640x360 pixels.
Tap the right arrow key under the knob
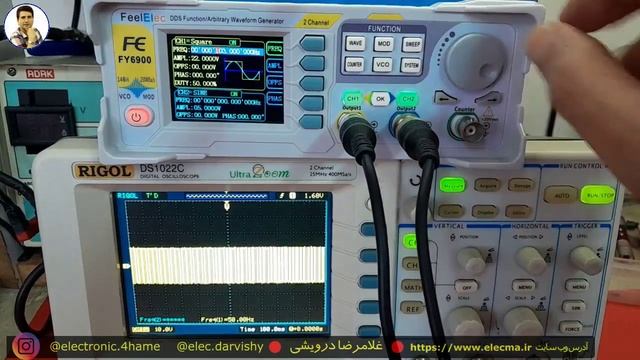488,98
